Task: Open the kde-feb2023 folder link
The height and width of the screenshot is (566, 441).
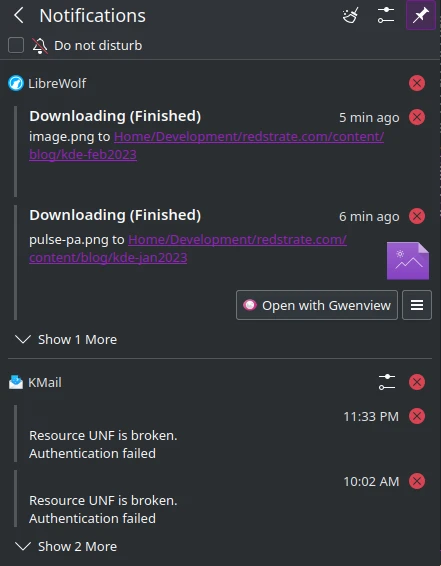Action: [206, 145]
